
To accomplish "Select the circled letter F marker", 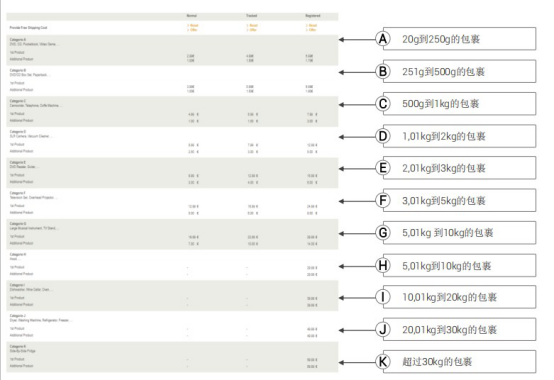I will (383, 201).
